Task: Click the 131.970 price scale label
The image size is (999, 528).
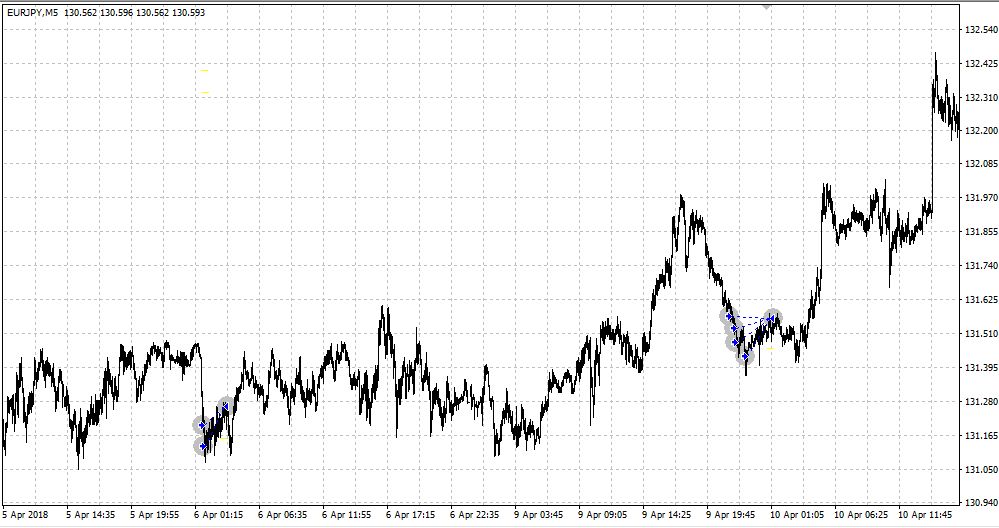Action: (981, 198)
